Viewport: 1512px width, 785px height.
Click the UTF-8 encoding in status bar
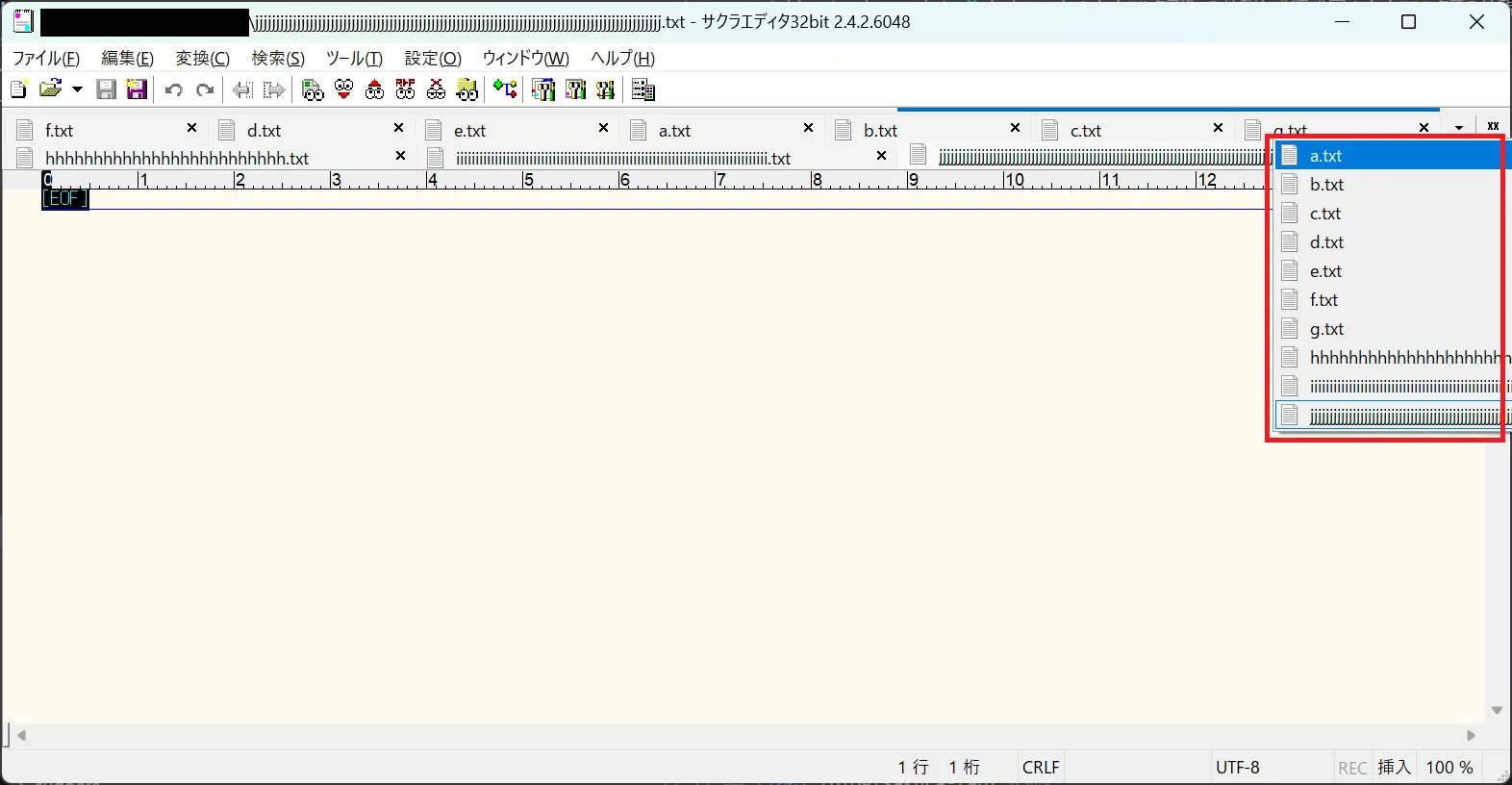(x=1237, y=768)
